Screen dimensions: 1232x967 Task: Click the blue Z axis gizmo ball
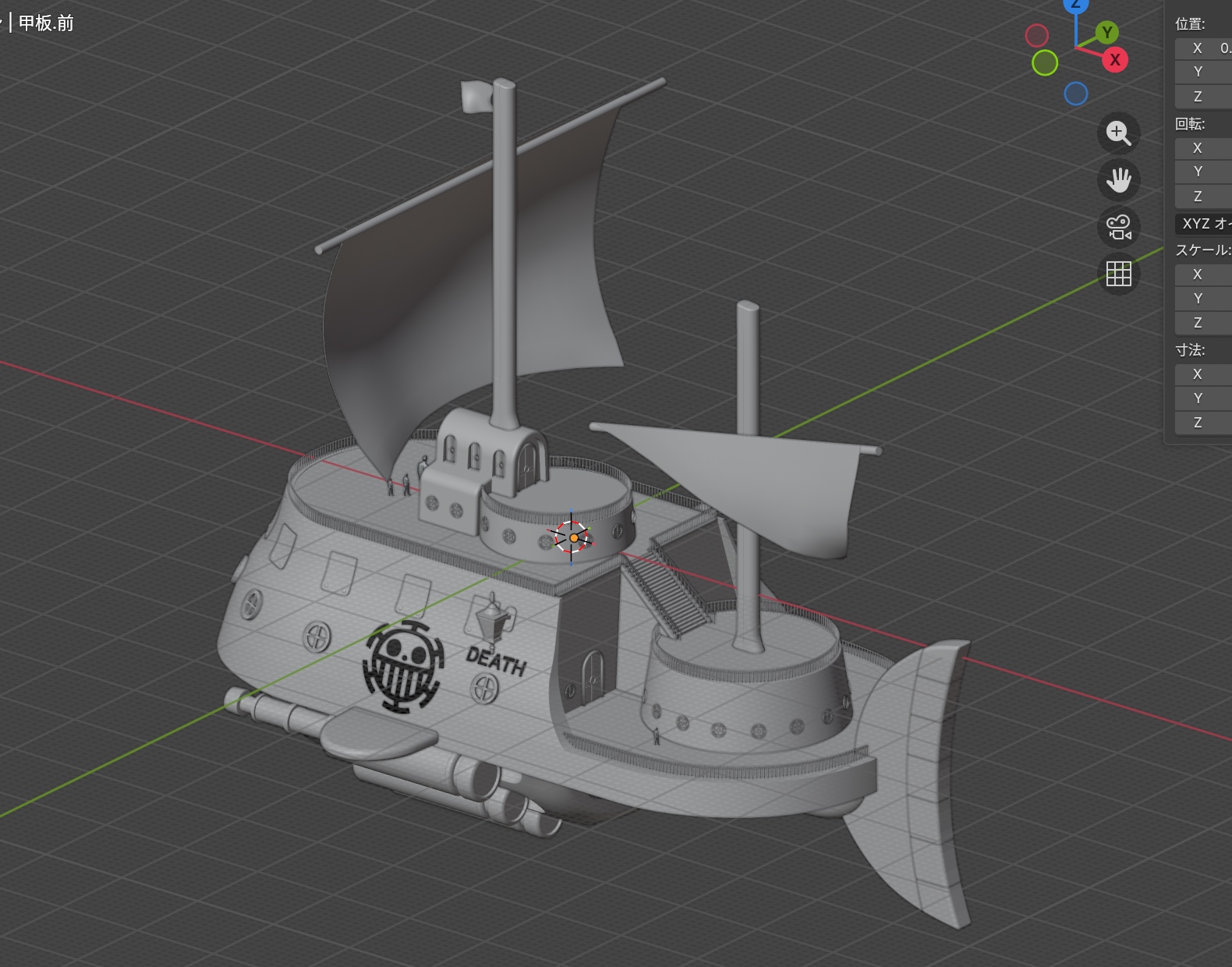click(x=1076, y=5)
